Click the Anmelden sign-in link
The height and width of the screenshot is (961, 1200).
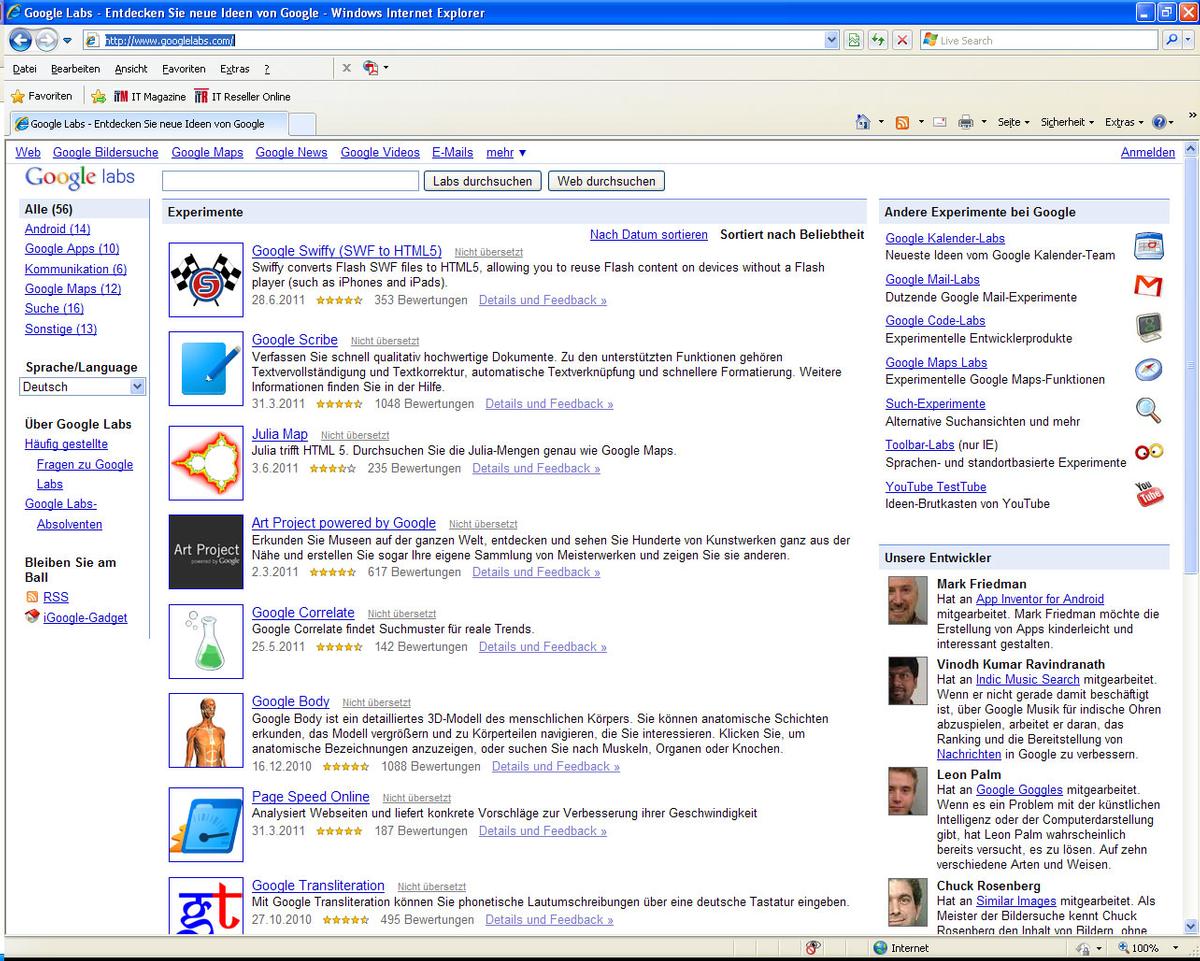tap(1148, 152)
